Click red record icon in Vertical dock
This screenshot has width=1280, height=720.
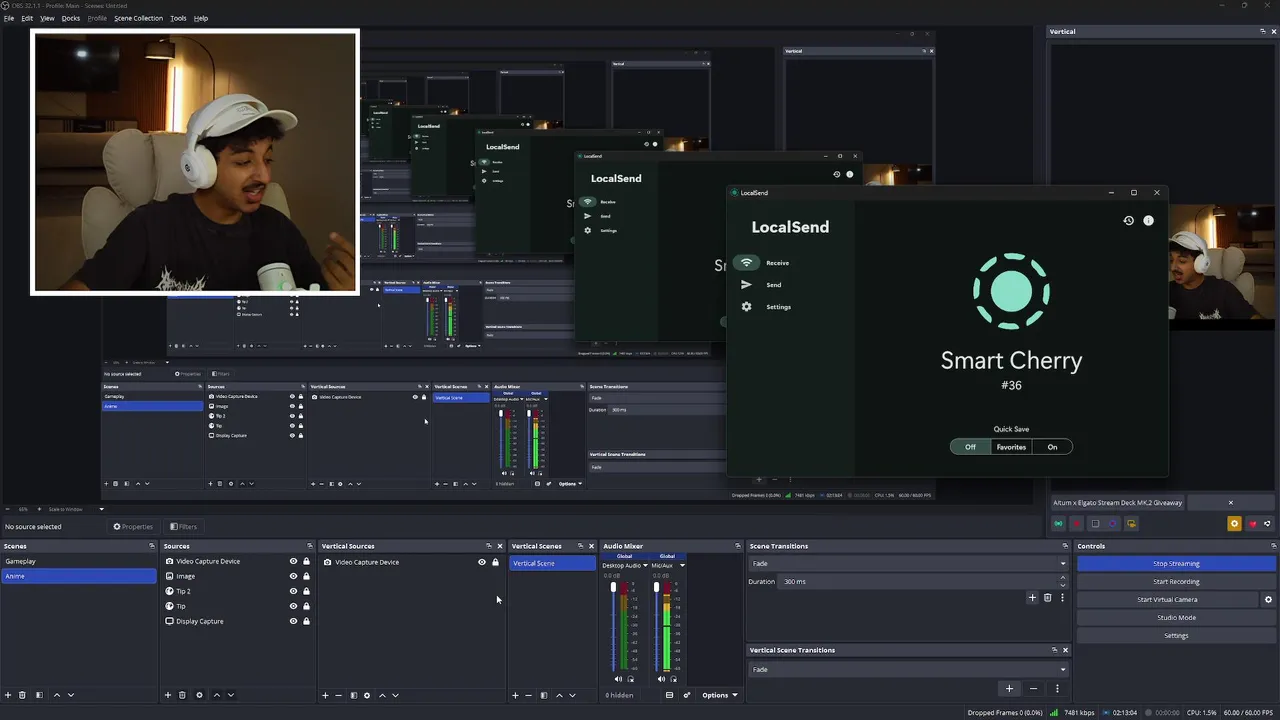click(x=1076, y=524)
